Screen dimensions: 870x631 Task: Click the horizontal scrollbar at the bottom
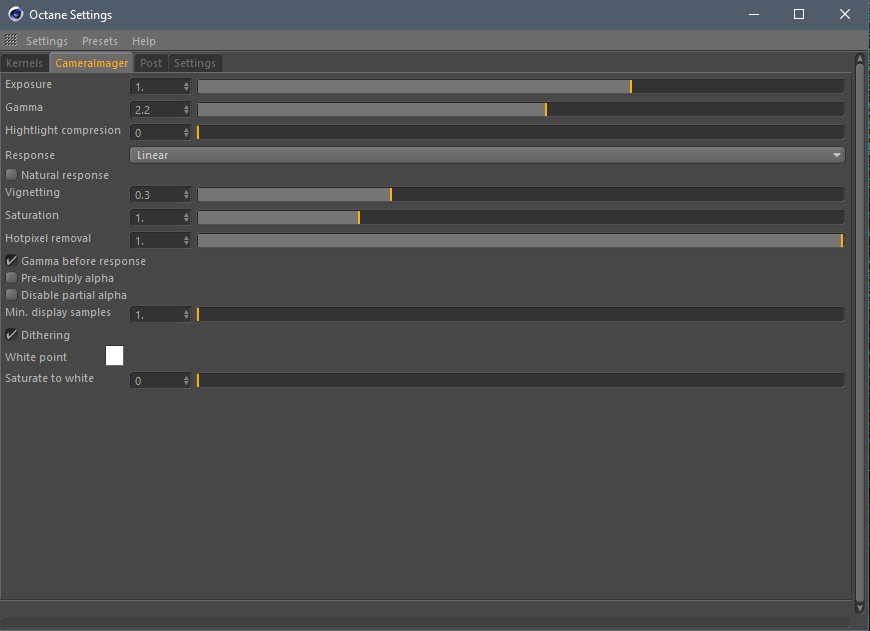426,623
